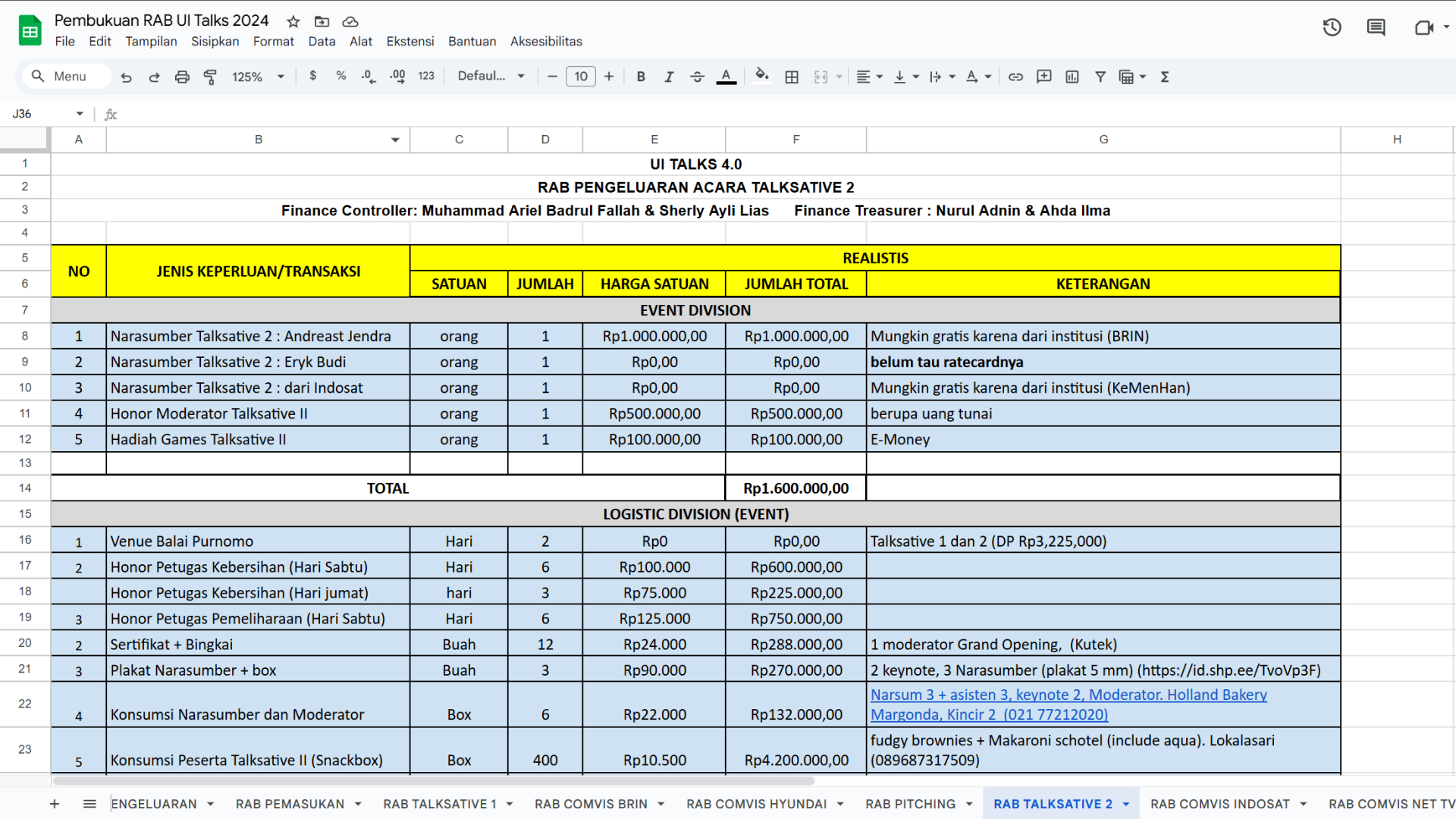Switch to RAB PEMASUKAN sheet tab
The width and height of the screenshot is (1456, 819).
coord(290,804)
